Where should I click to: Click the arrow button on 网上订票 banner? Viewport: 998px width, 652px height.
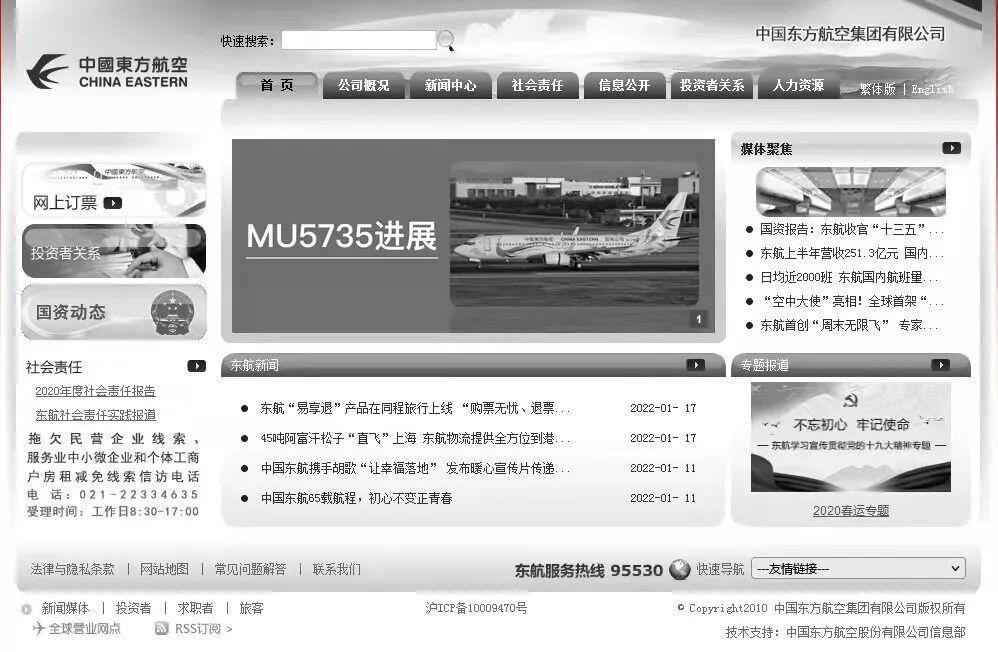point(113,202)
